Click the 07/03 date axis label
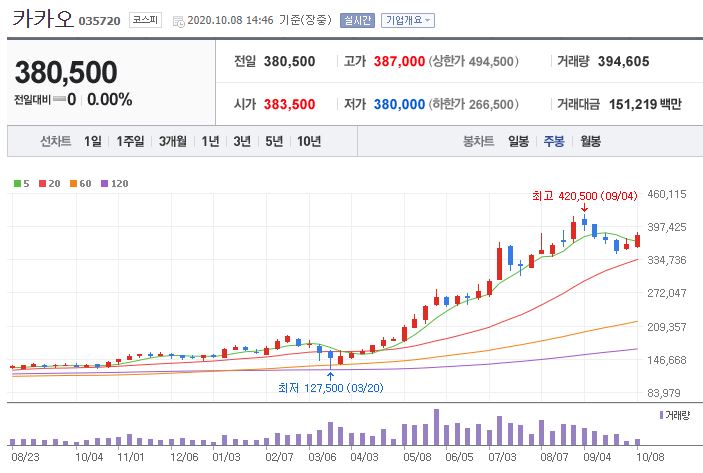 [x=503, y=457]
